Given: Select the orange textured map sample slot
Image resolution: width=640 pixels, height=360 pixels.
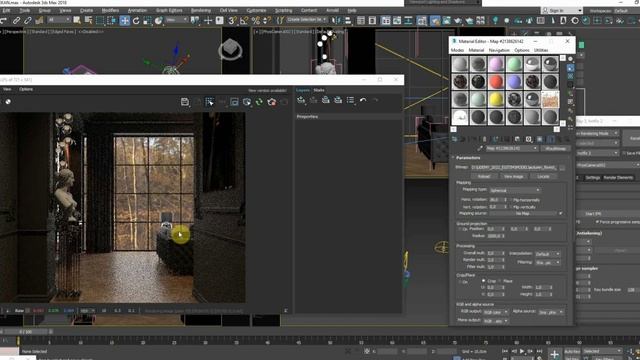Looking at the screenshot, I should [x=550, y=99].
